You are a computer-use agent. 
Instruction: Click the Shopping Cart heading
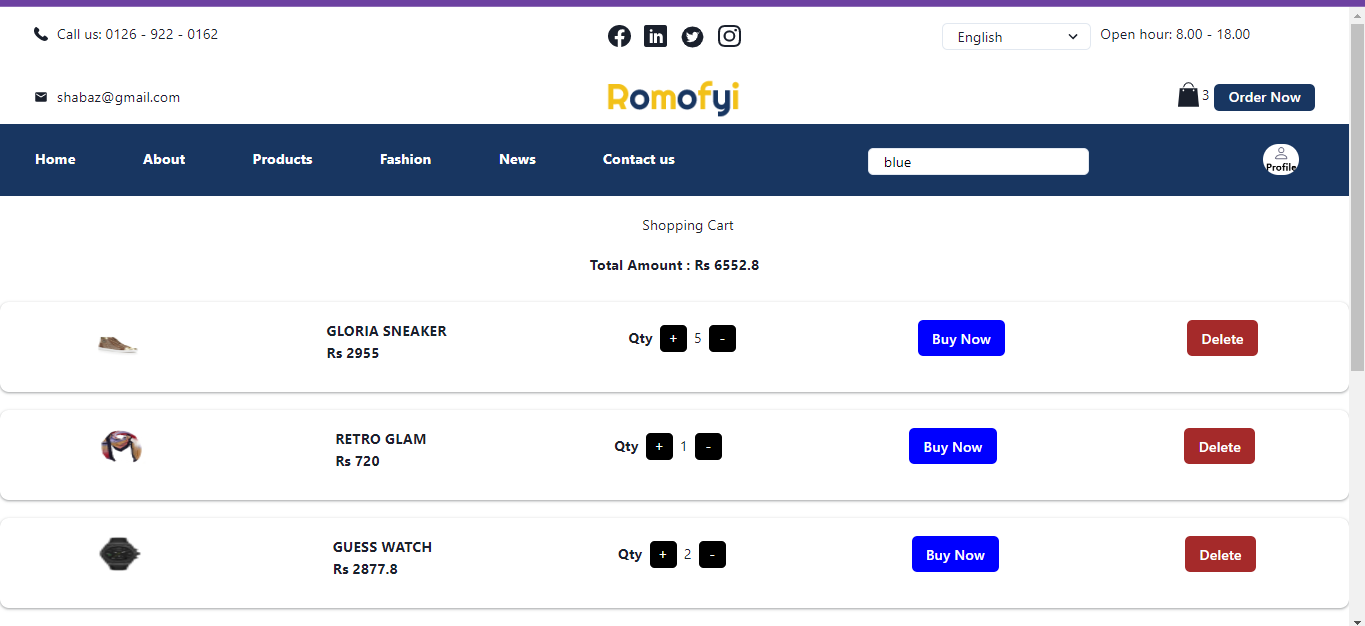click(688, 226)
